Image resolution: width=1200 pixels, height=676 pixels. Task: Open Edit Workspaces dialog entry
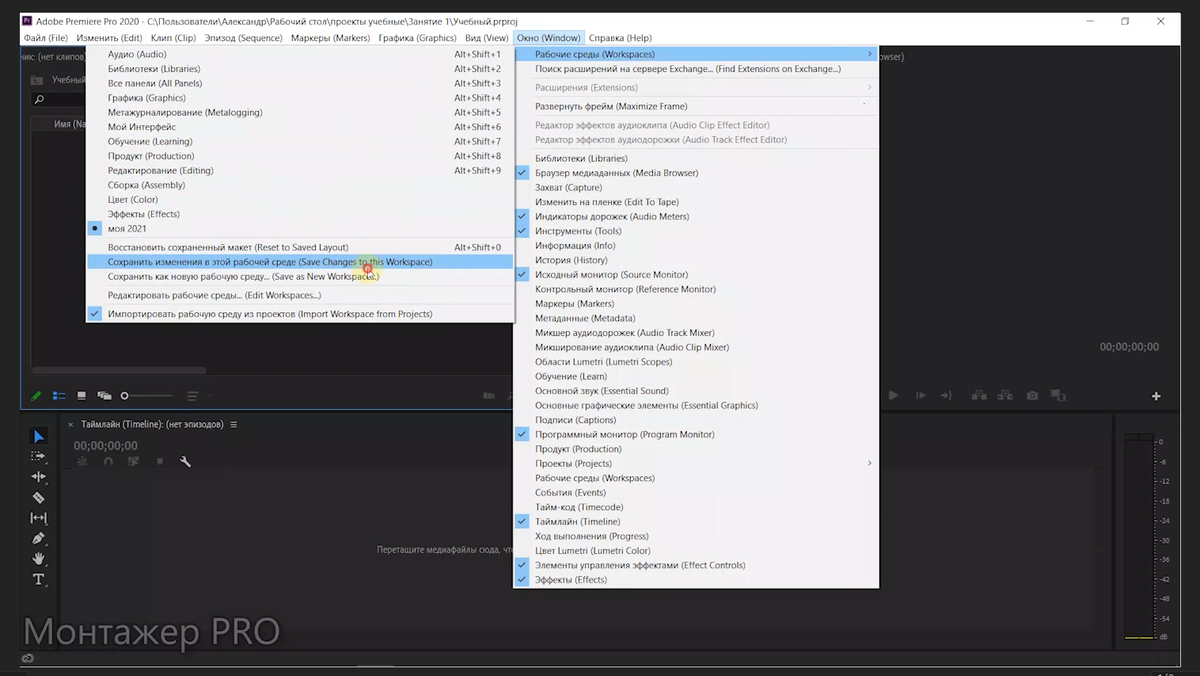(299, 295)
